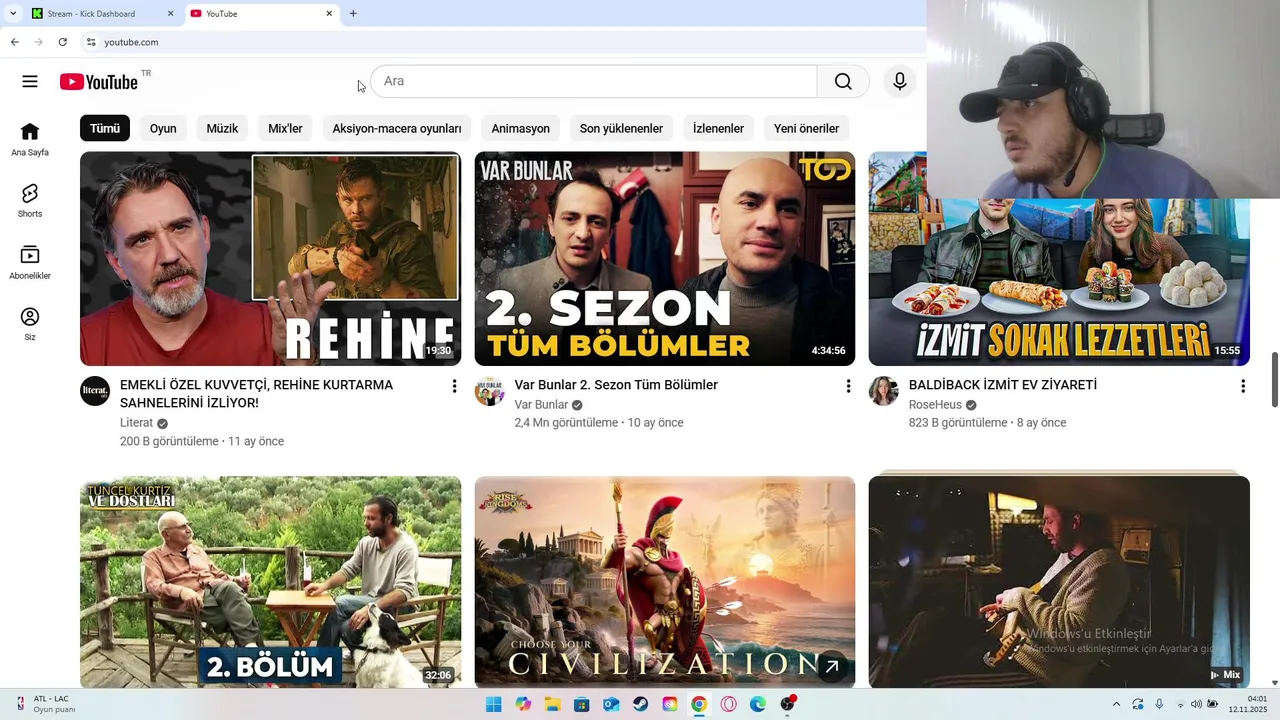Visit the Literat channel name link
Viewport: 1280px width, 720px height.
[x=136, y=423]
